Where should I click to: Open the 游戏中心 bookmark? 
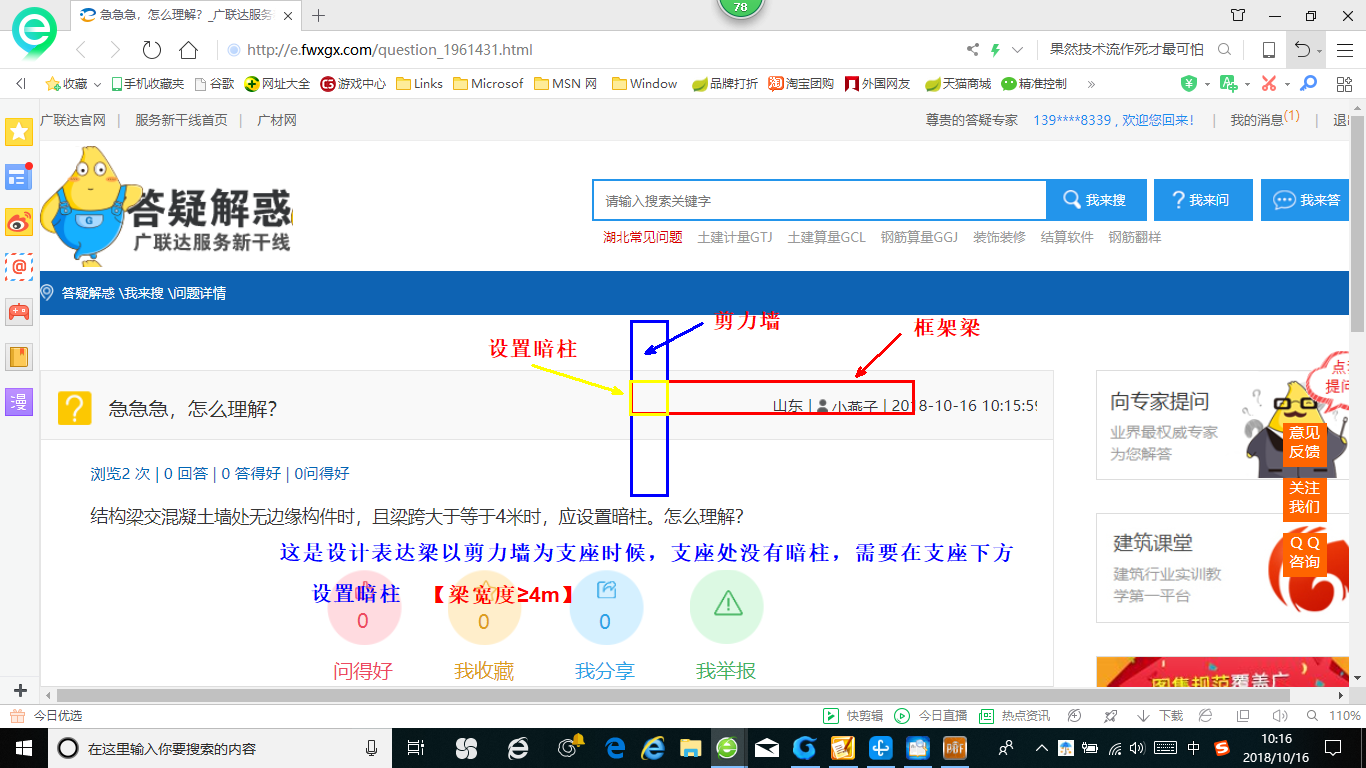353,84
